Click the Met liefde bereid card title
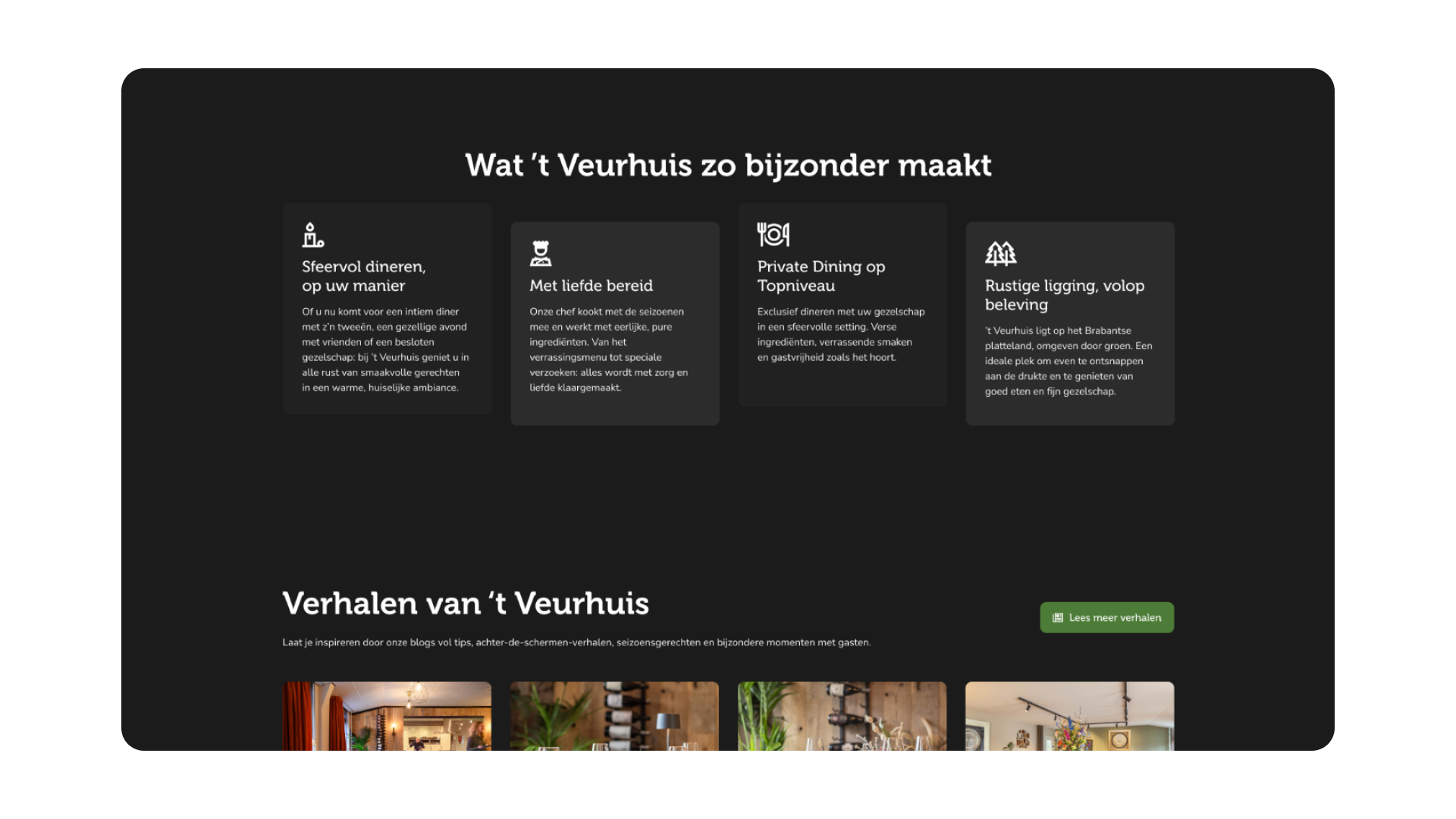The width and height of the screenshot is (1456, 819). click(x=591, y=286)
